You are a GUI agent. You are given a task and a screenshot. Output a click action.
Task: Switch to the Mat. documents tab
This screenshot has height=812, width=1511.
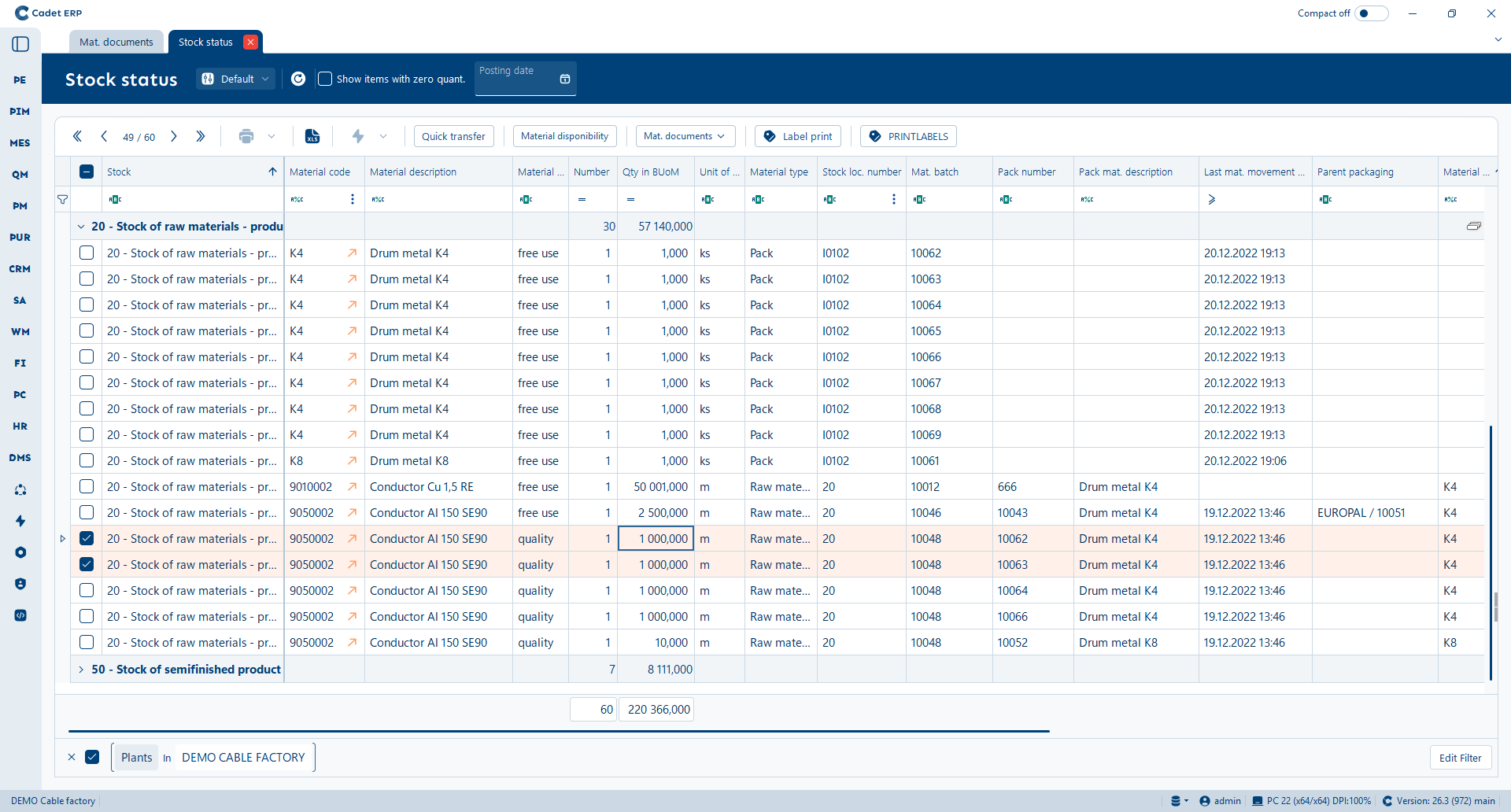click(116, 42)
